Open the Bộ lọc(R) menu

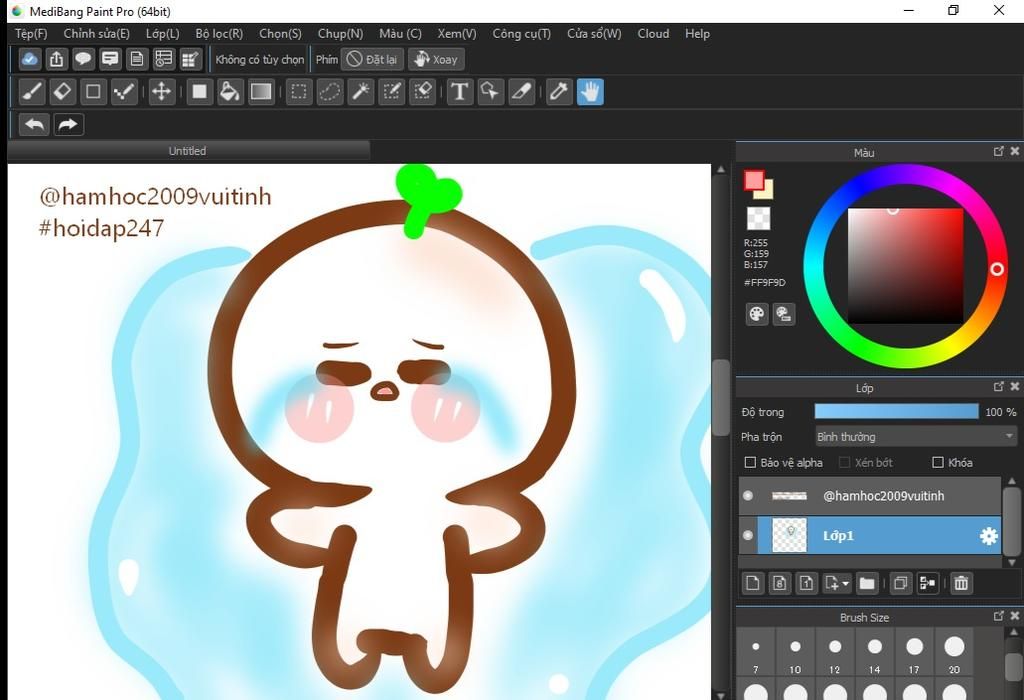click(x=219, y=34)
